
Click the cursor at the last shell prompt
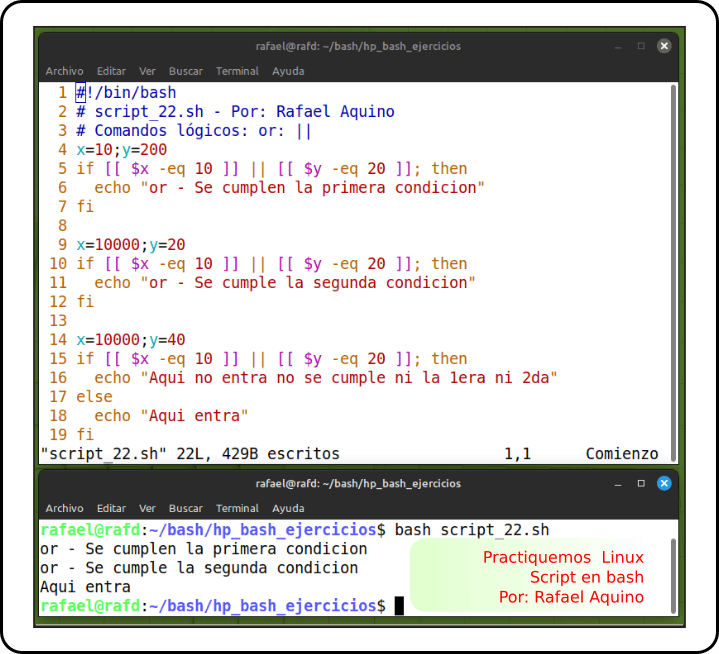coord(399,606)
